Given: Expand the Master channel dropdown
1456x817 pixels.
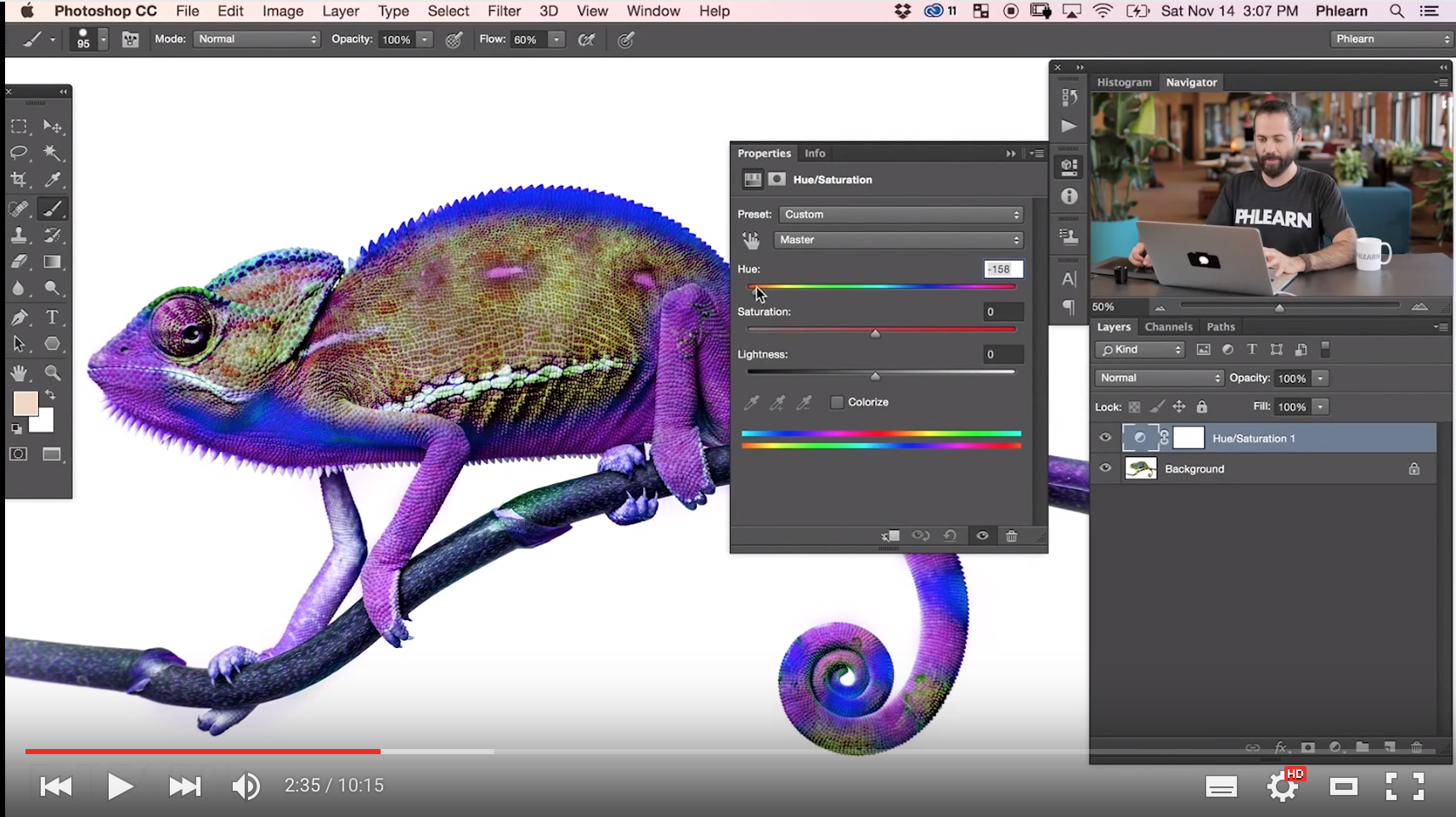Looking at the screenshot, I should coord(898,240).
